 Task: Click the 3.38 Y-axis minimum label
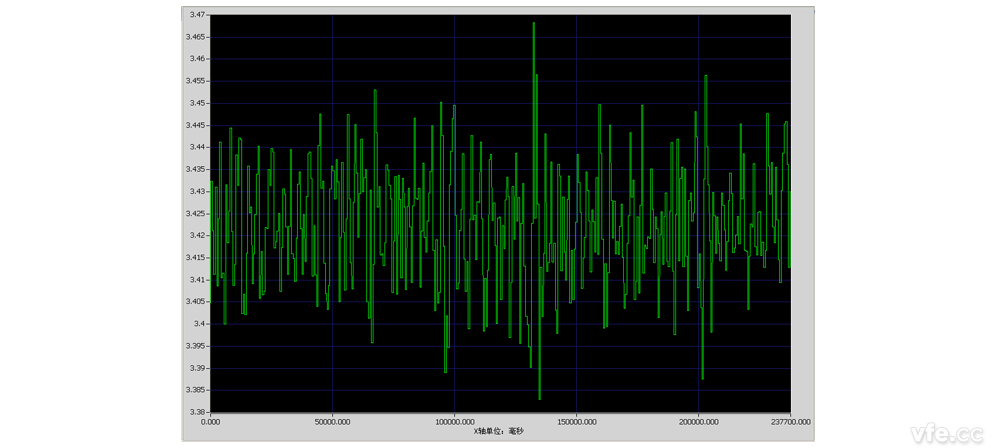197,412
